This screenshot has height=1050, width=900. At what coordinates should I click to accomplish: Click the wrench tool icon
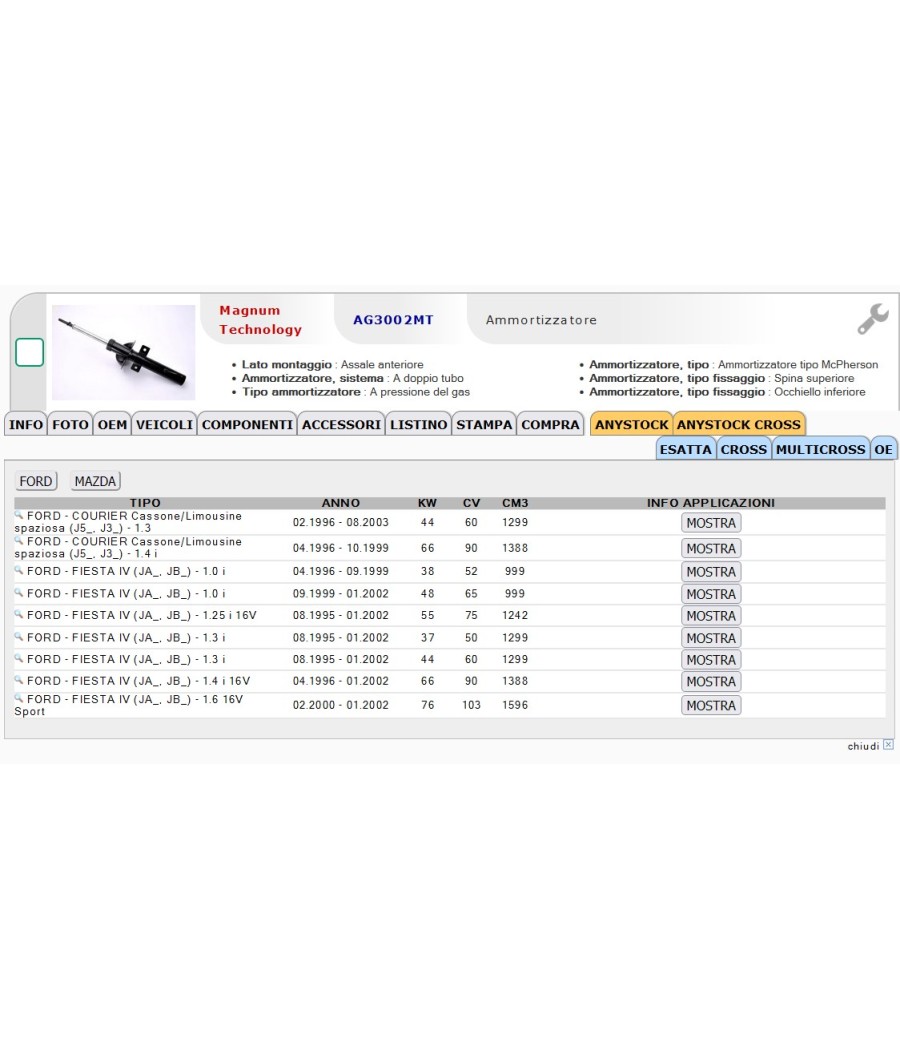coord(873,319)
